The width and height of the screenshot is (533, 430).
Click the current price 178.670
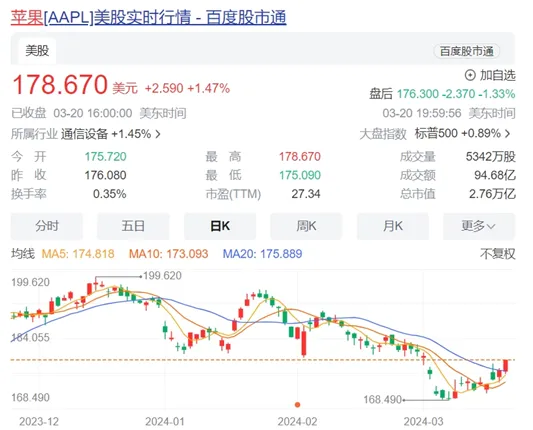[x=60, y=85]
